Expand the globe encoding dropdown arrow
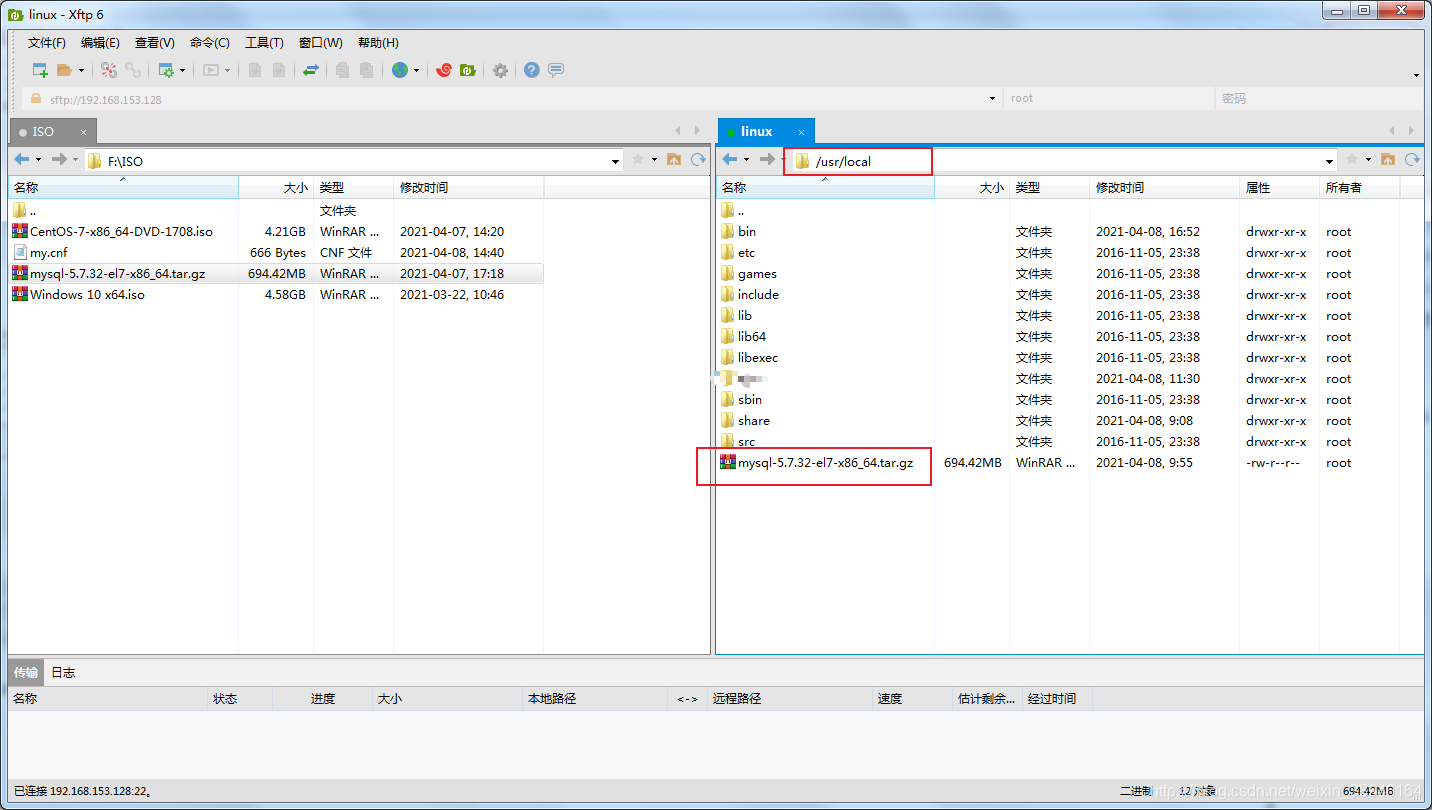 (416, 71)
